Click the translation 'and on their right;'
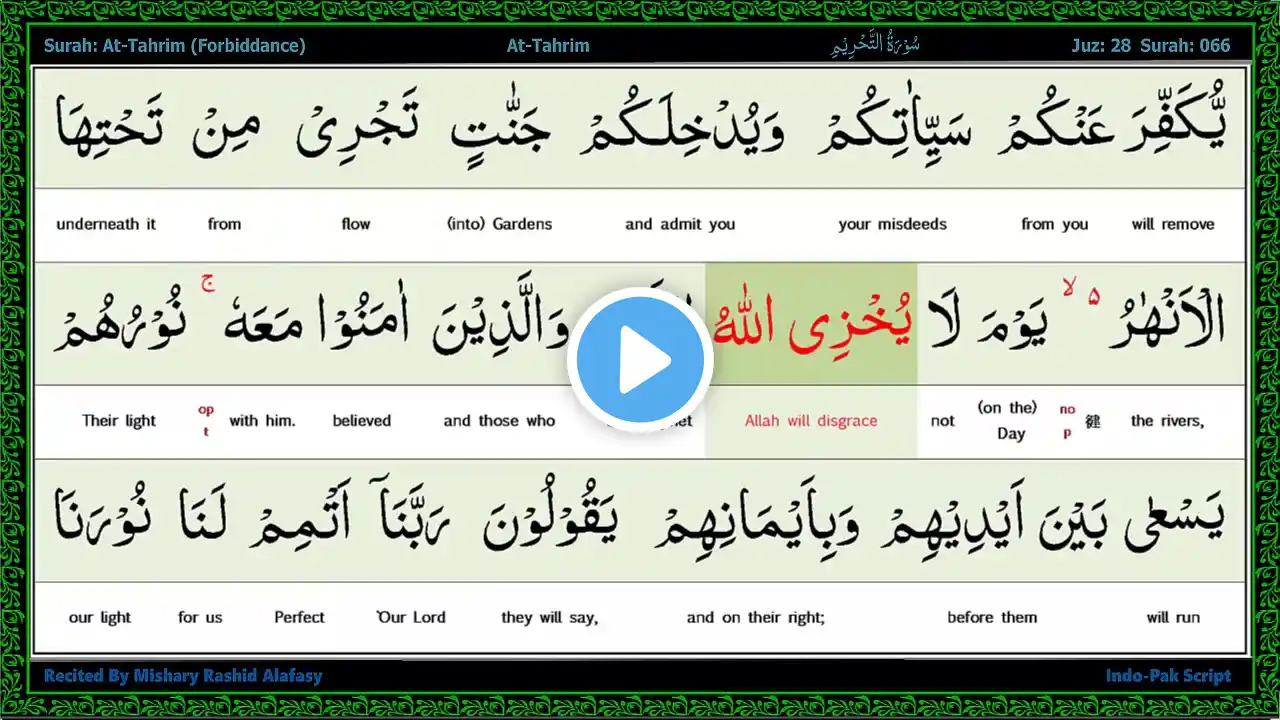 click(x=756, y=617)
